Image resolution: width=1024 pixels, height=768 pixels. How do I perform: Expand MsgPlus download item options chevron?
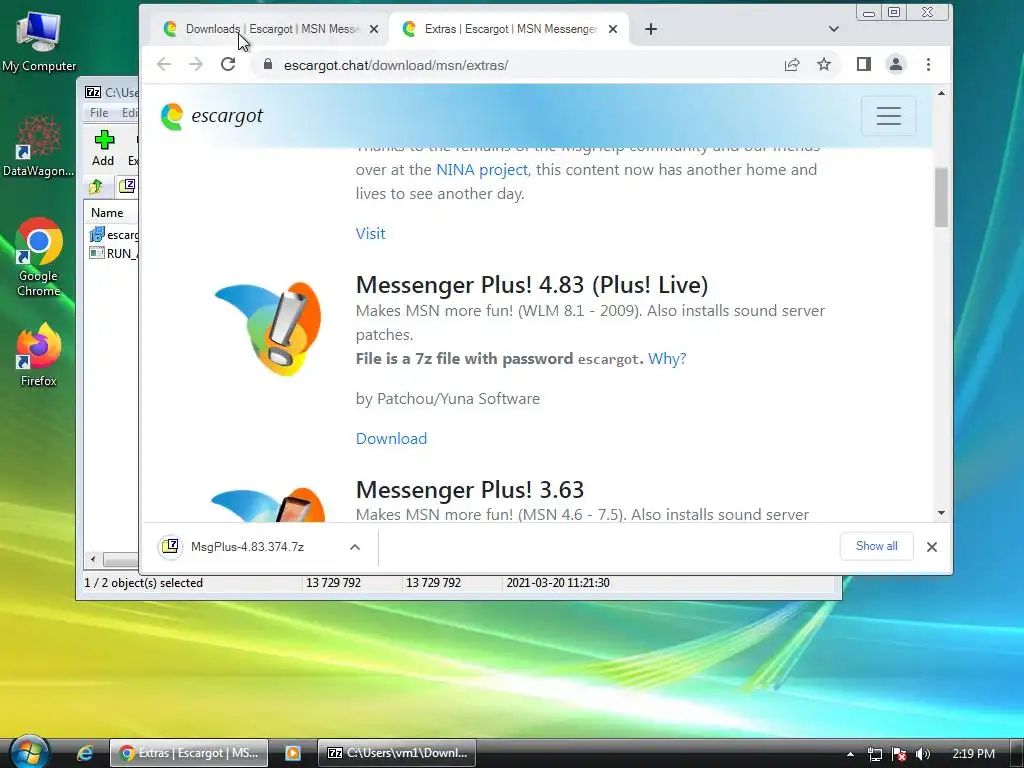355,547
